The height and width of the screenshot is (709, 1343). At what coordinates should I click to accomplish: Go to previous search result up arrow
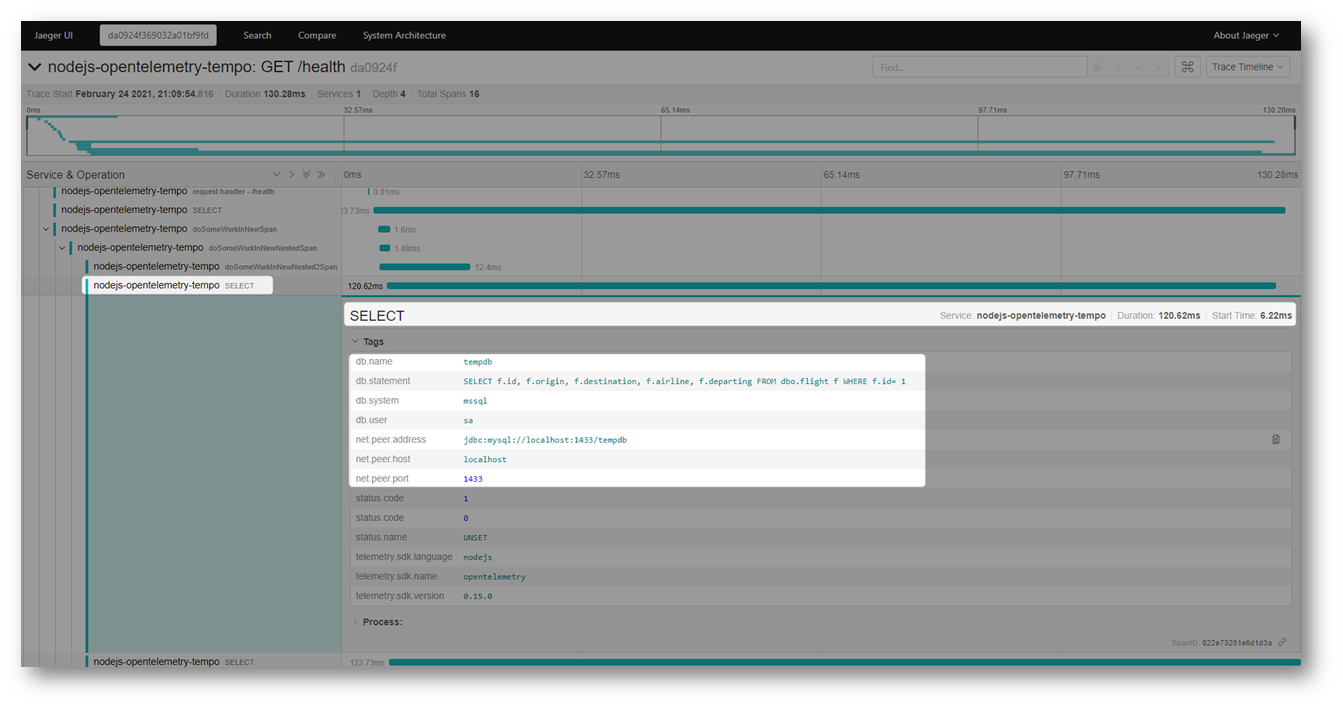point(1118,67)
